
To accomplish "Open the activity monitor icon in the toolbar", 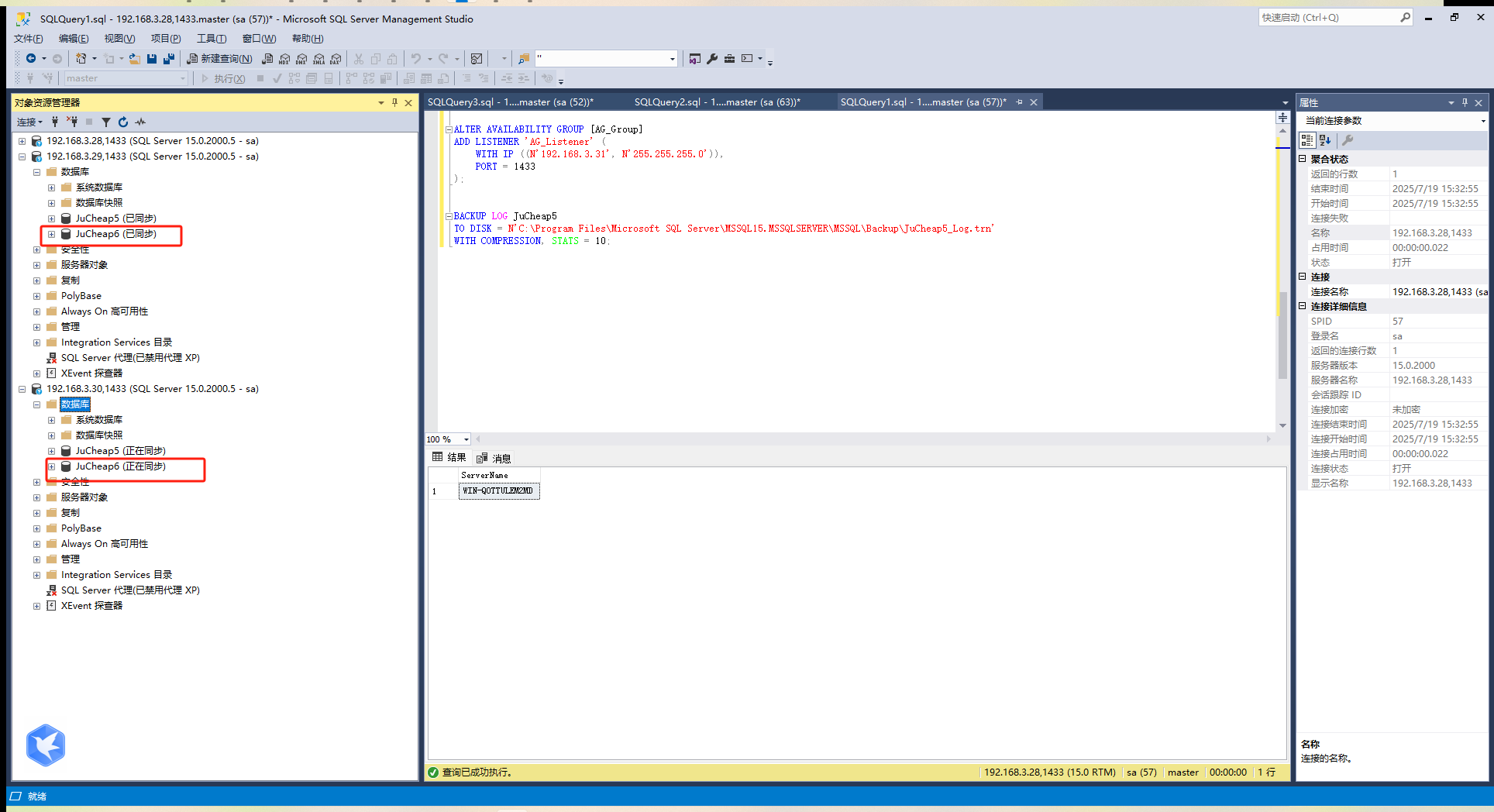I will pyautogui.click(x=477, y=58).
